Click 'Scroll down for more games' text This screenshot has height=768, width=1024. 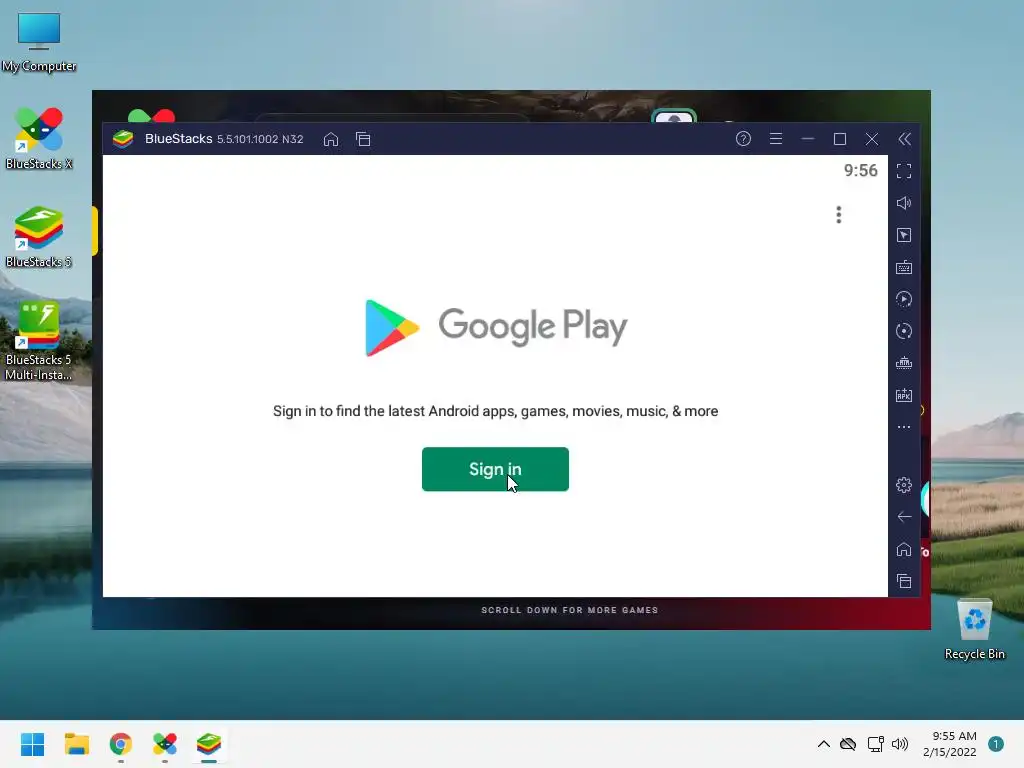click(569, 610)
